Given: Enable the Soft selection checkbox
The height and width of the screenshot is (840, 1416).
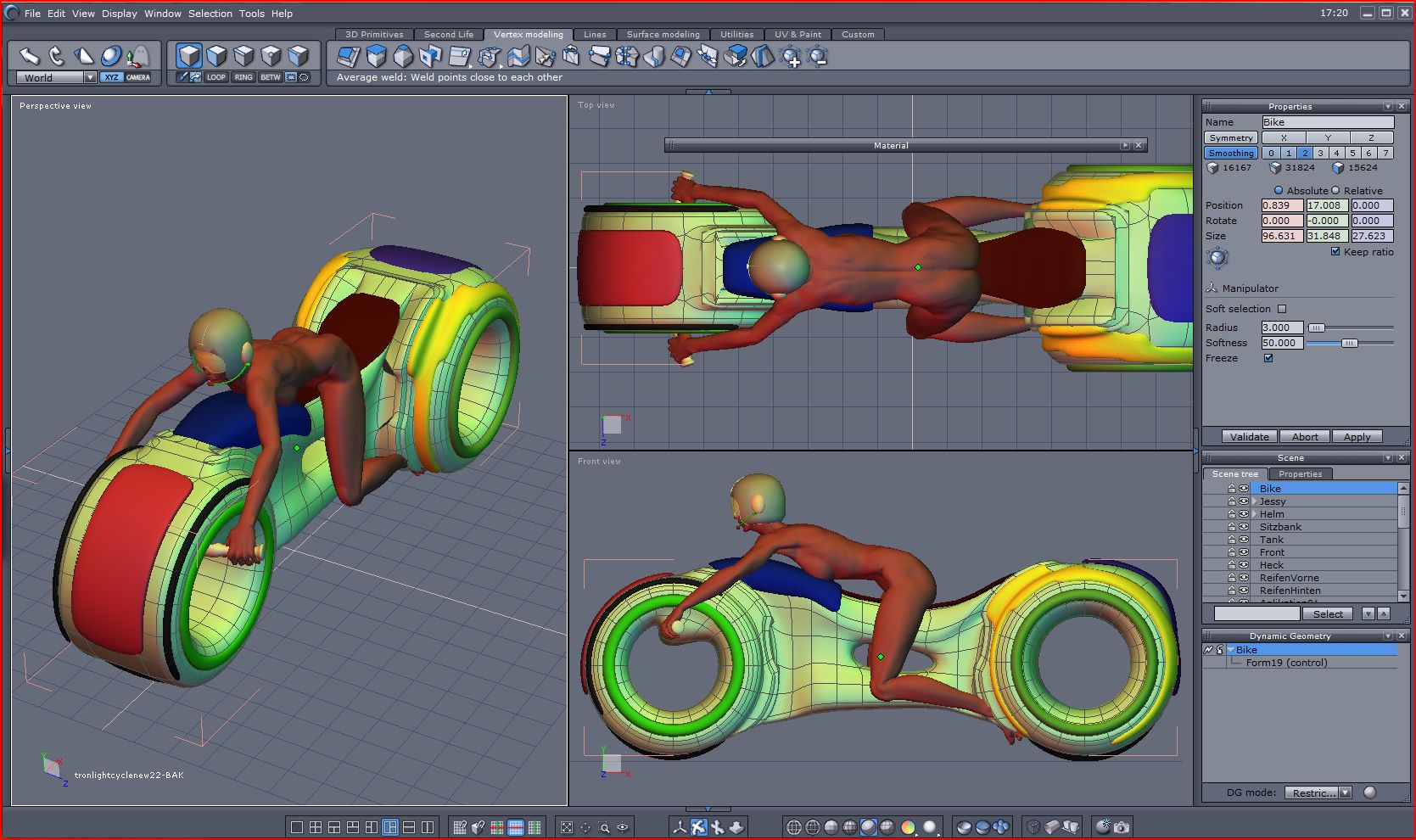Looking at the screenshot, I should [x=1282, y=309].
